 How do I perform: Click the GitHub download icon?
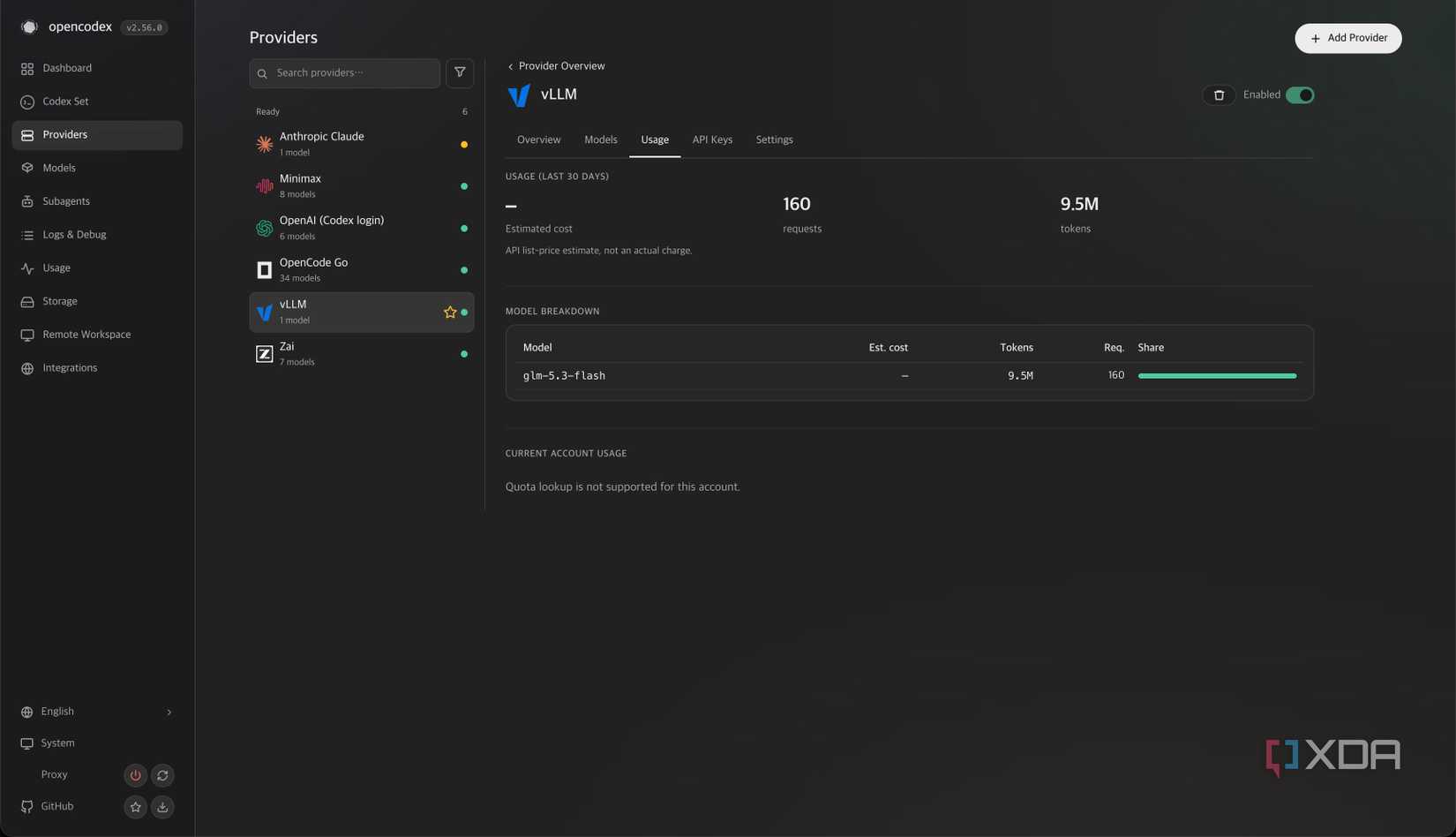tap(162, 807)
